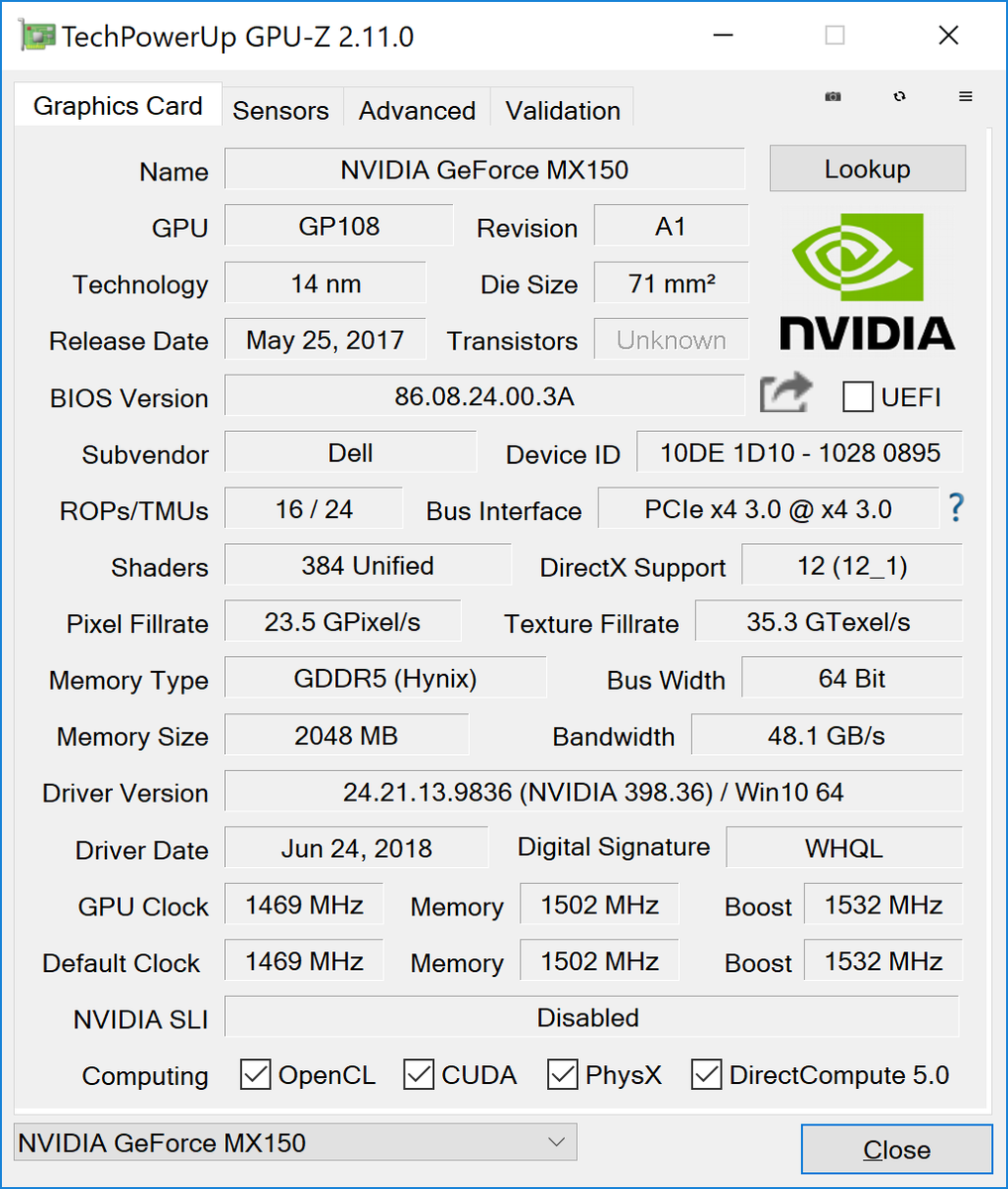Go to the Validation tab
The image size is (1008, 1189).
[563, 110]
